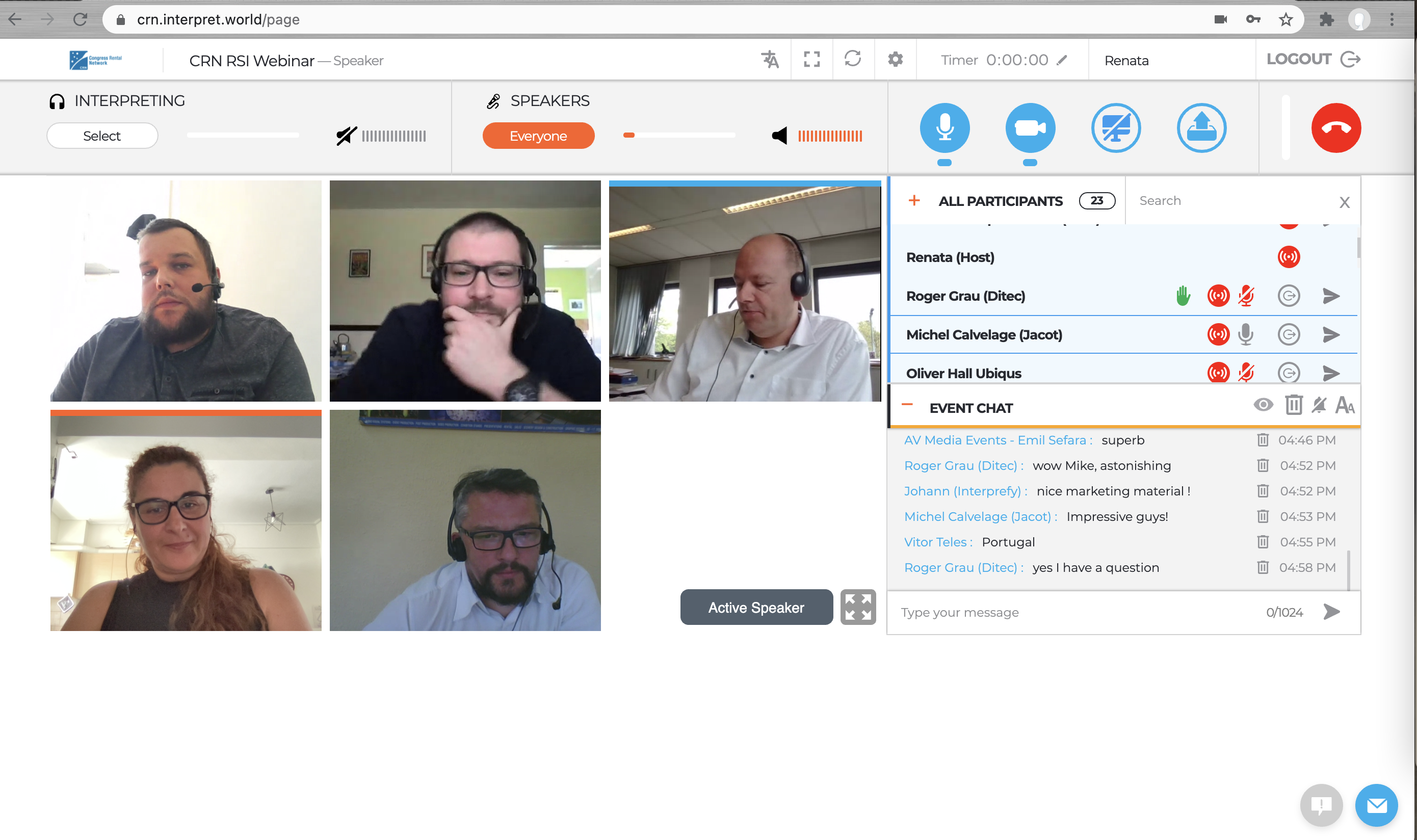Screen dimensions: 1417x840
Task: Delete the 'Impressive guys!' message
Action: click(1263, 516)
